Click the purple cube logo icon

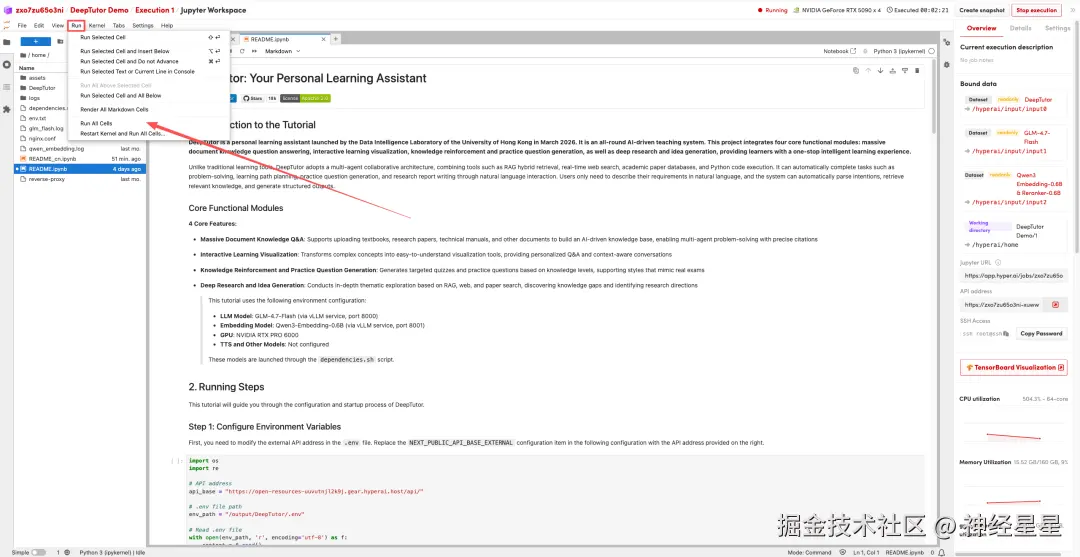pos(8,10)
